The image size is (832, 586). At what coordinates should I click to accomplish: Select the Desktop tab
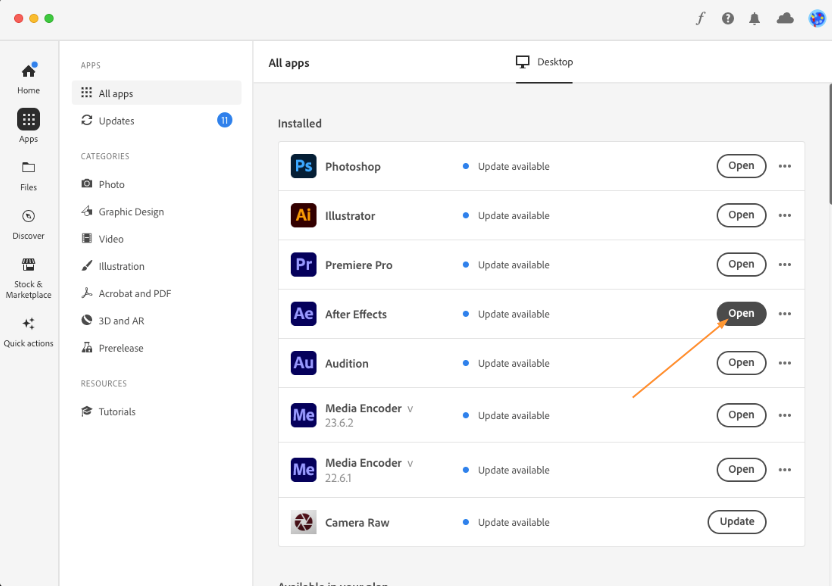coord(545,62)
